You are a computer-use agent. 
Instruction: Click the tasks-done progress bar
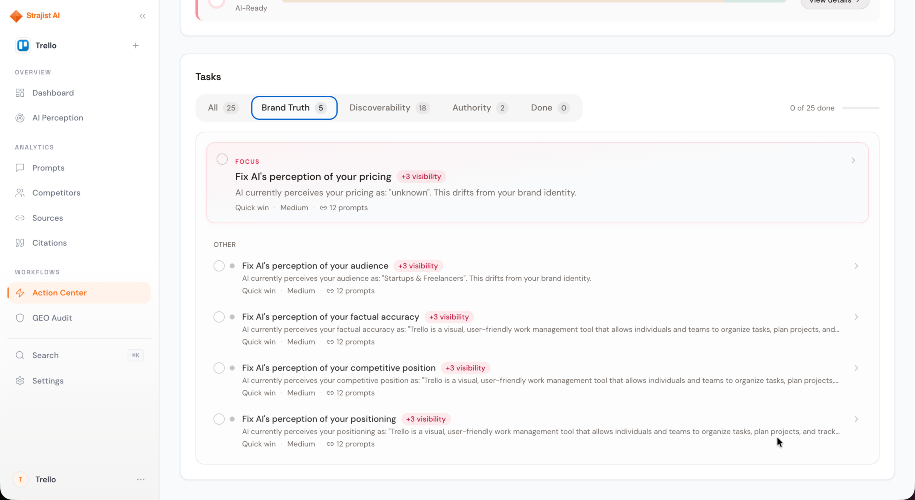click(x=860, y=108)
